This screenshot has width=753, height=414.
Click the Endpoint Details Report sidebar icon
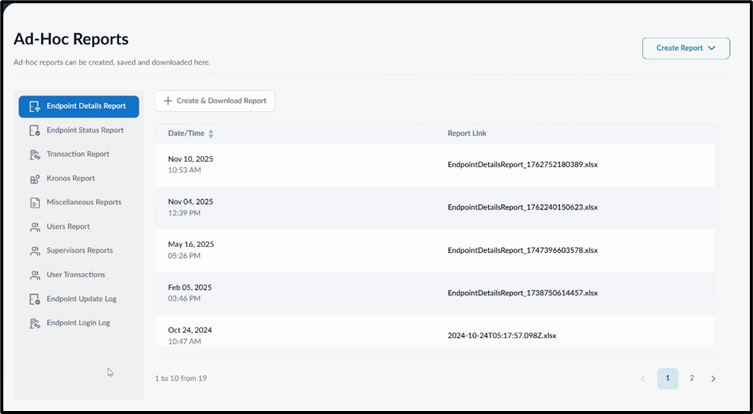pos(35,107)
